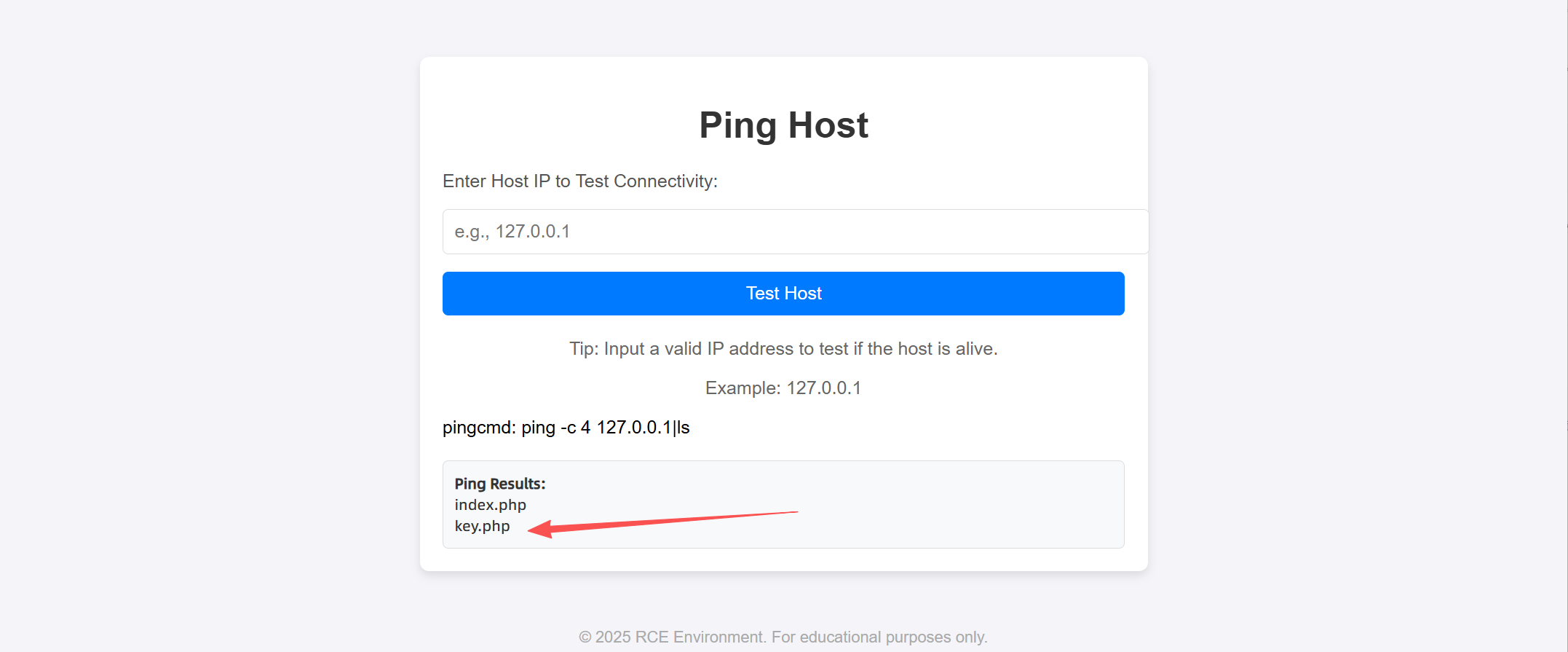Click the 'pingcmd:' label text

(x=479, y=428)
